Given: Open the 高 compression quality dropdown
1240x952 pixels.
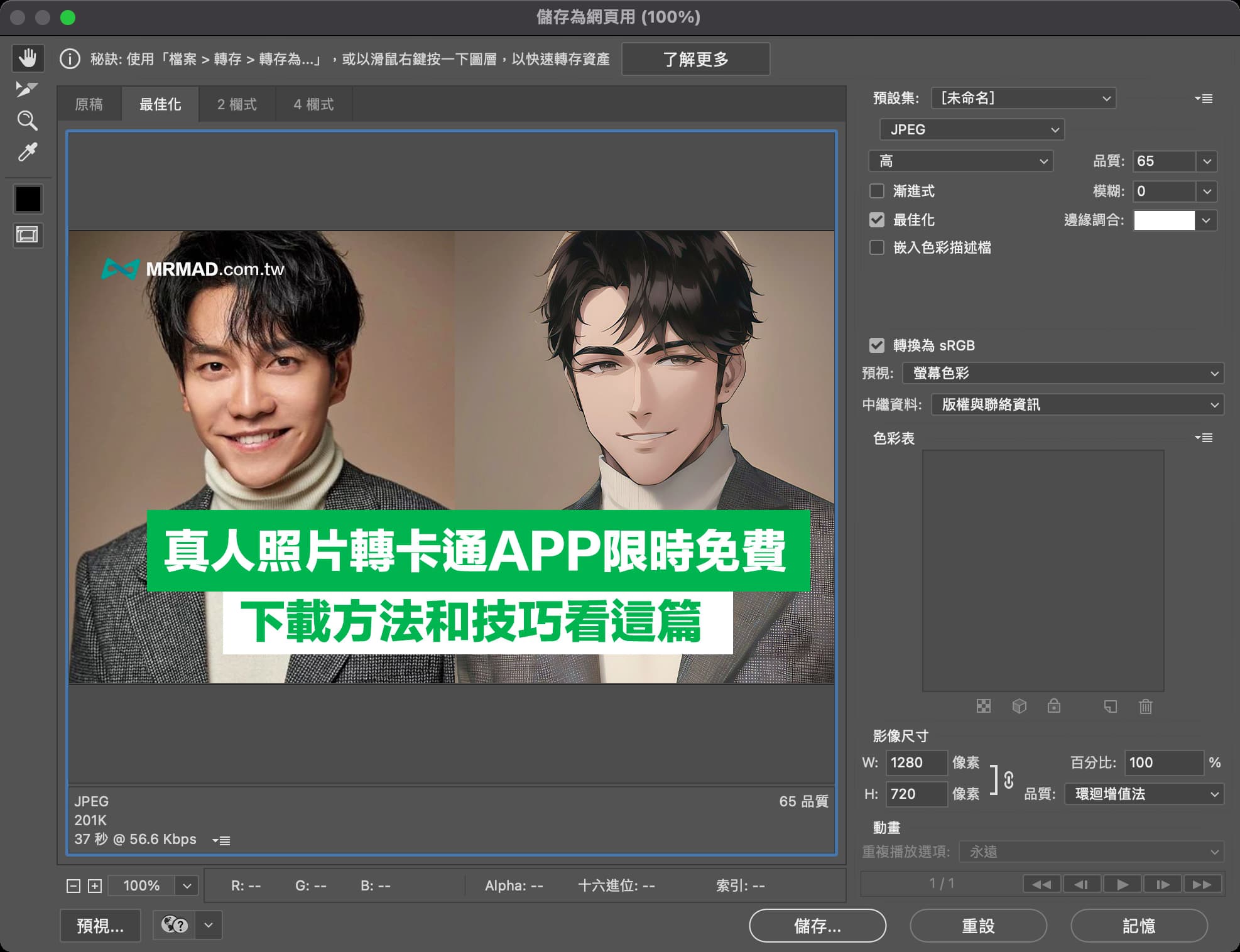Looking at the screenshot, I should pyautogui.click(x=960, y=161).
